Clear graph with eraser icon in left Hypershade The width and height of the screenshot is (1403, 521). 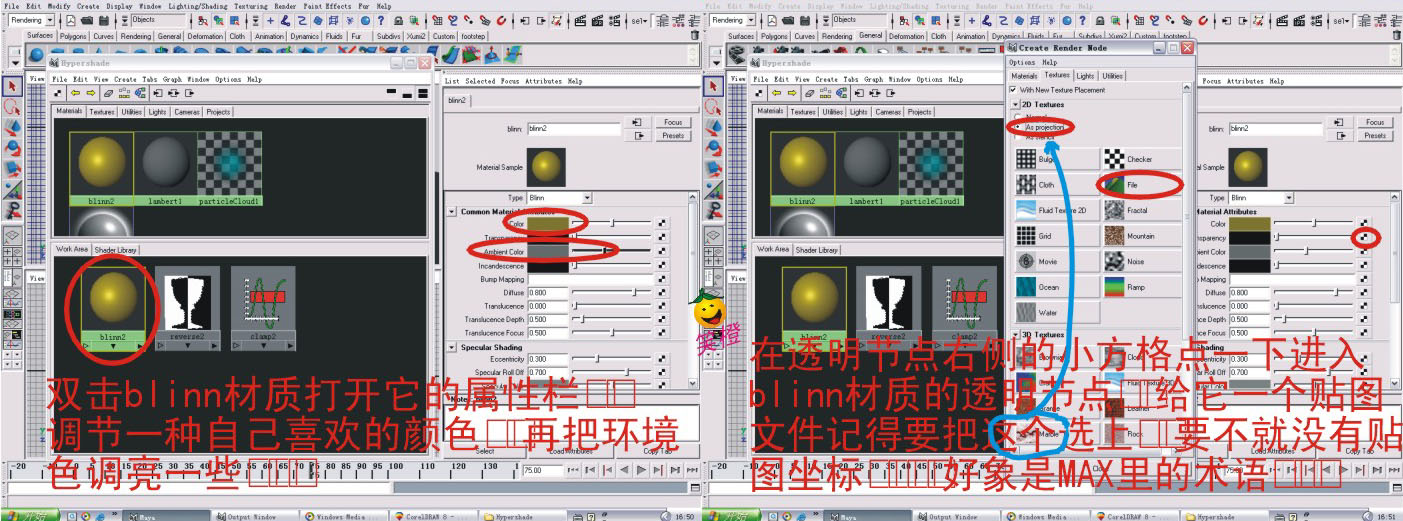[109, 93]
